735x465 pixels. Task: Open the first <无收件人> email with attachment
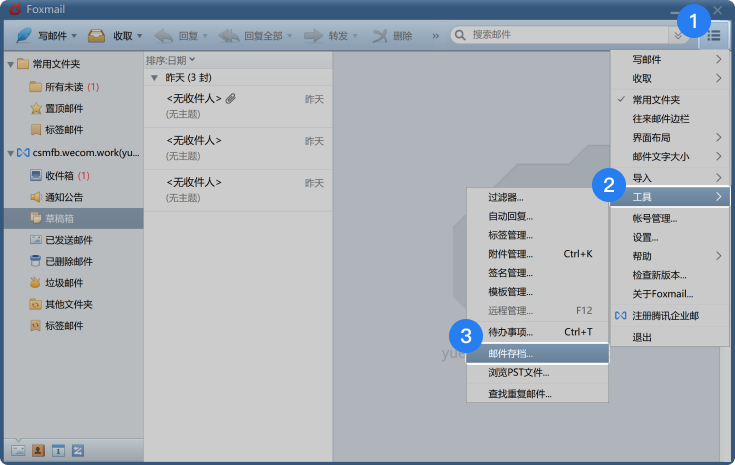coord(238,106)
